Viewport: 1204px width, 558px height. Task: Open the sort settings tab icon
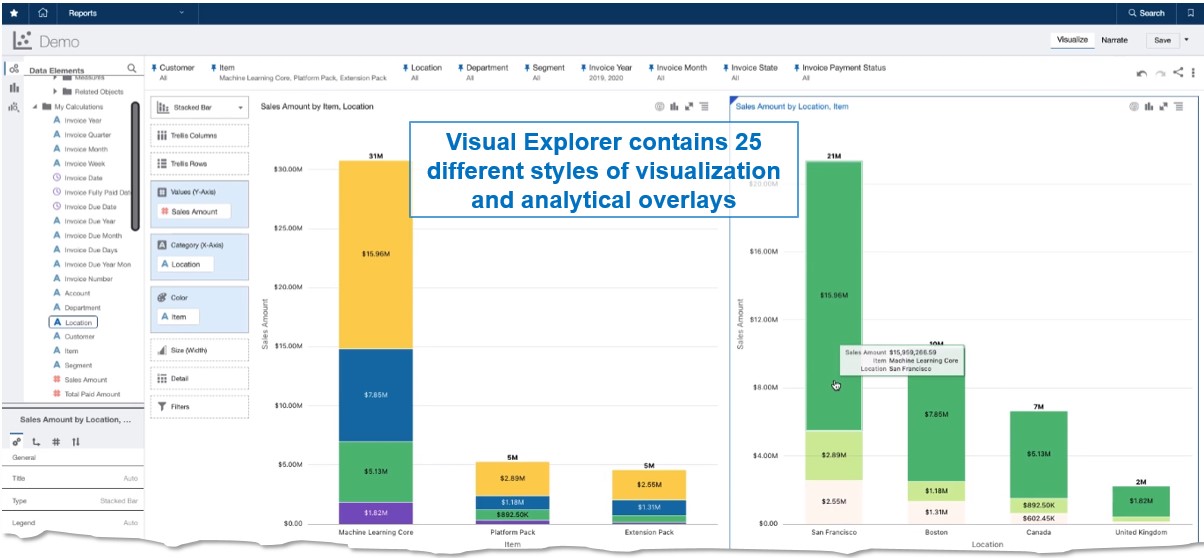[76, 441]
